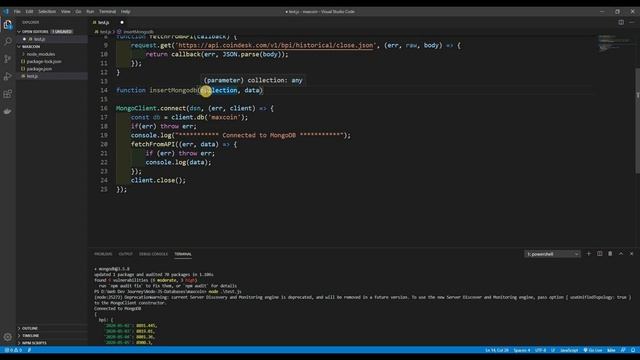Click the code minimap preview
Image resolution: width=640 pixels, height=360 pixels.
pyautogui.click(x=616, y=43)
